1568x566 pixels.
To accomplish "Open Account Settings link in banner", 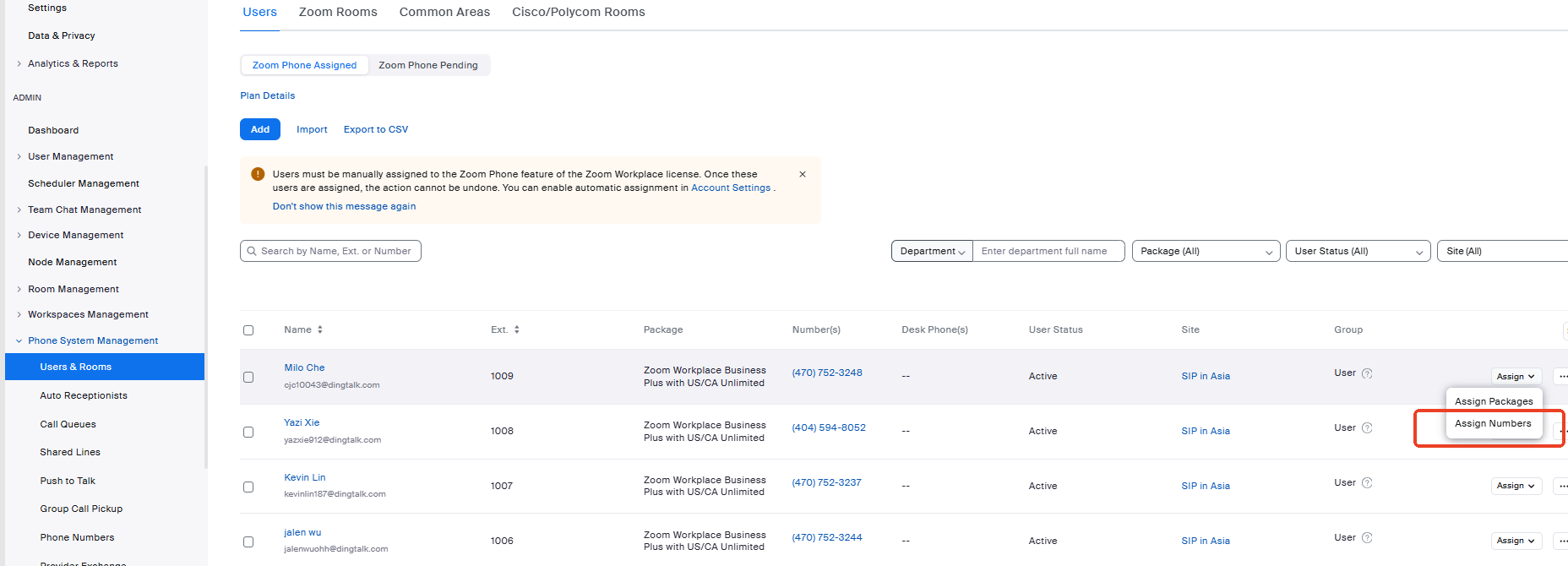I will 731,188.
